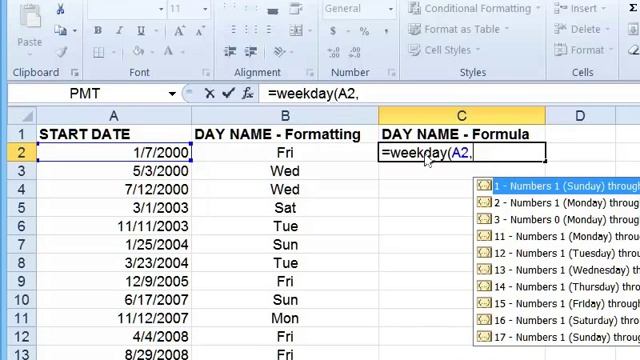Open the Alignment dialog launcher
Image resolution: width=640 pixels, height=360 pixels.
310,73
